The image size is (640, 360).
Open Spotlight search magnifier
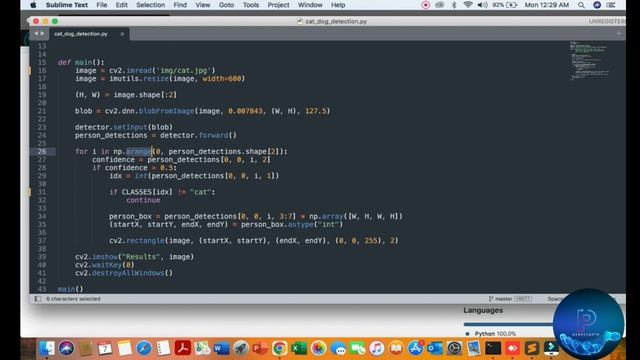581,5
